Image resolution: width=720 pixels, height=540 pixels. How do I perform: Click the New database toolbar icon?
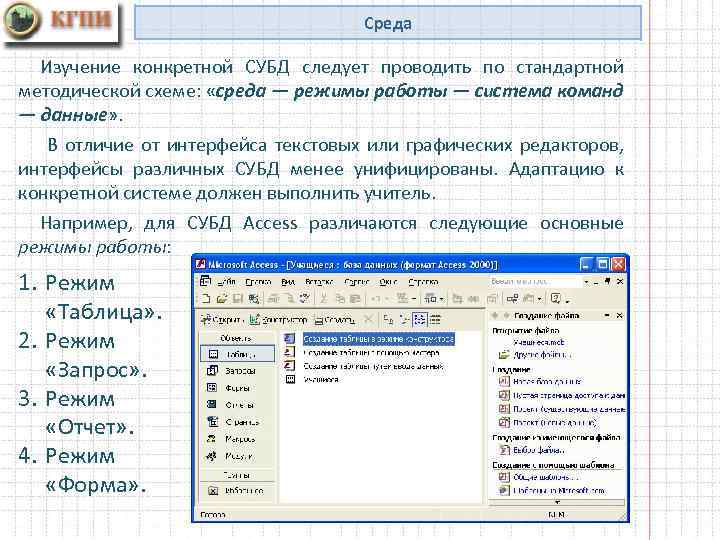[205, 298]
